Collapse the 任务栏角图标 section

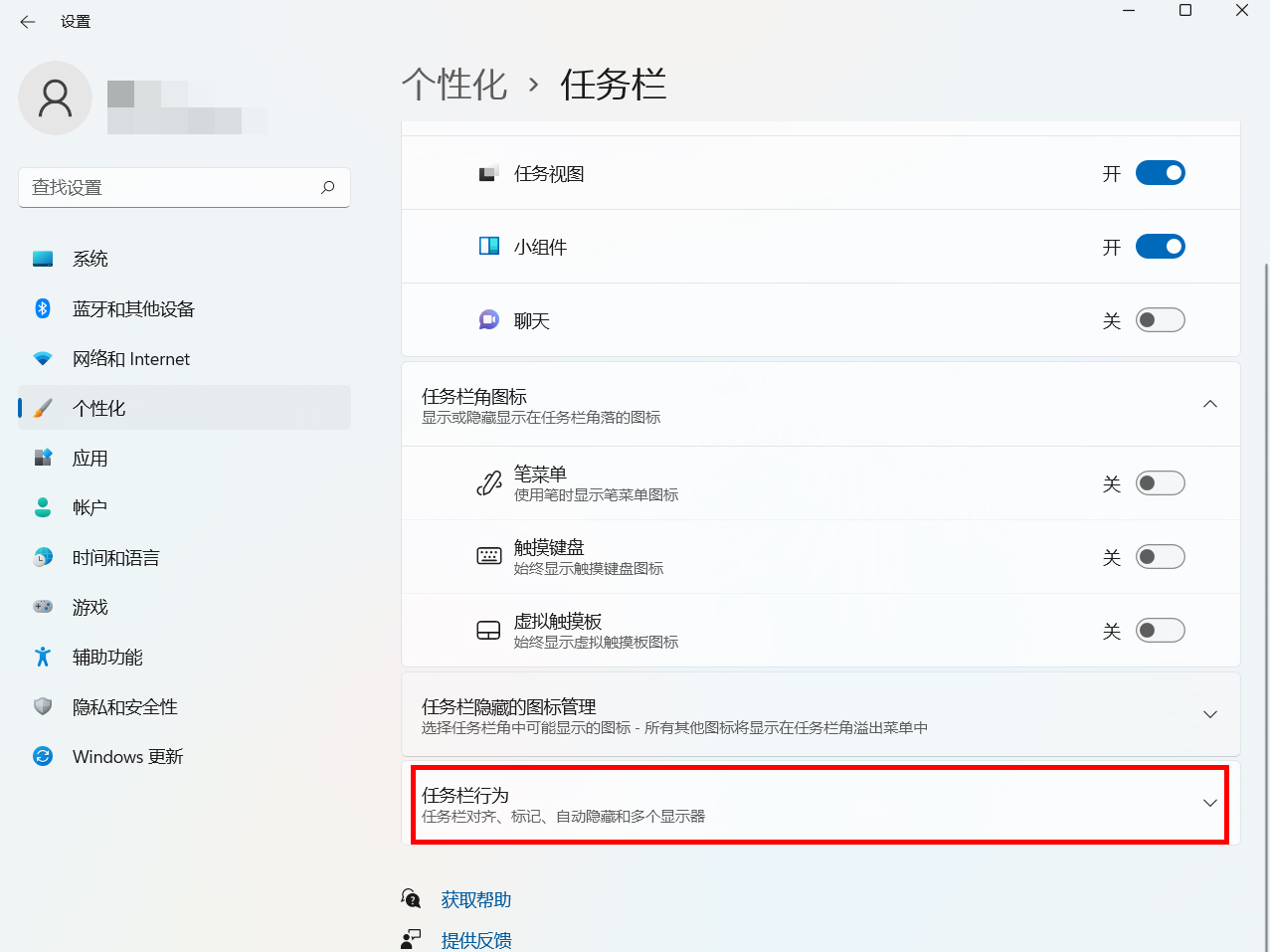coord(1209,404)
